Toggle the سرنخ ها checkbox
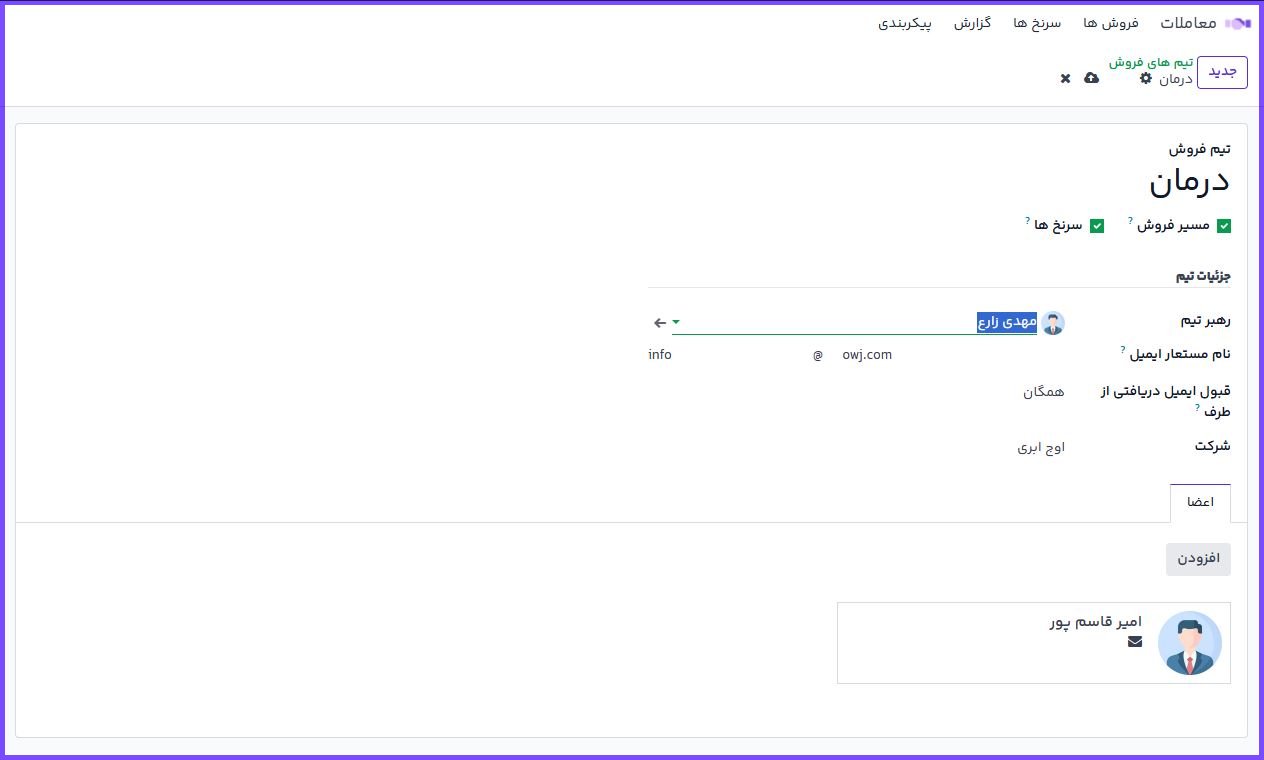 [x=1097, y=226]
